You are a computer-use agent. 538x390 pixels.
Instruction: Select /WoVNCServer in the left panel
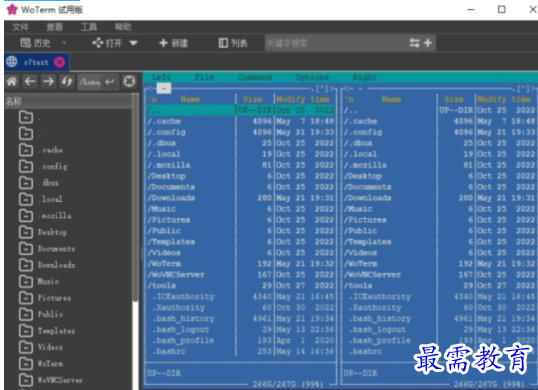click(x=241, y=275)
